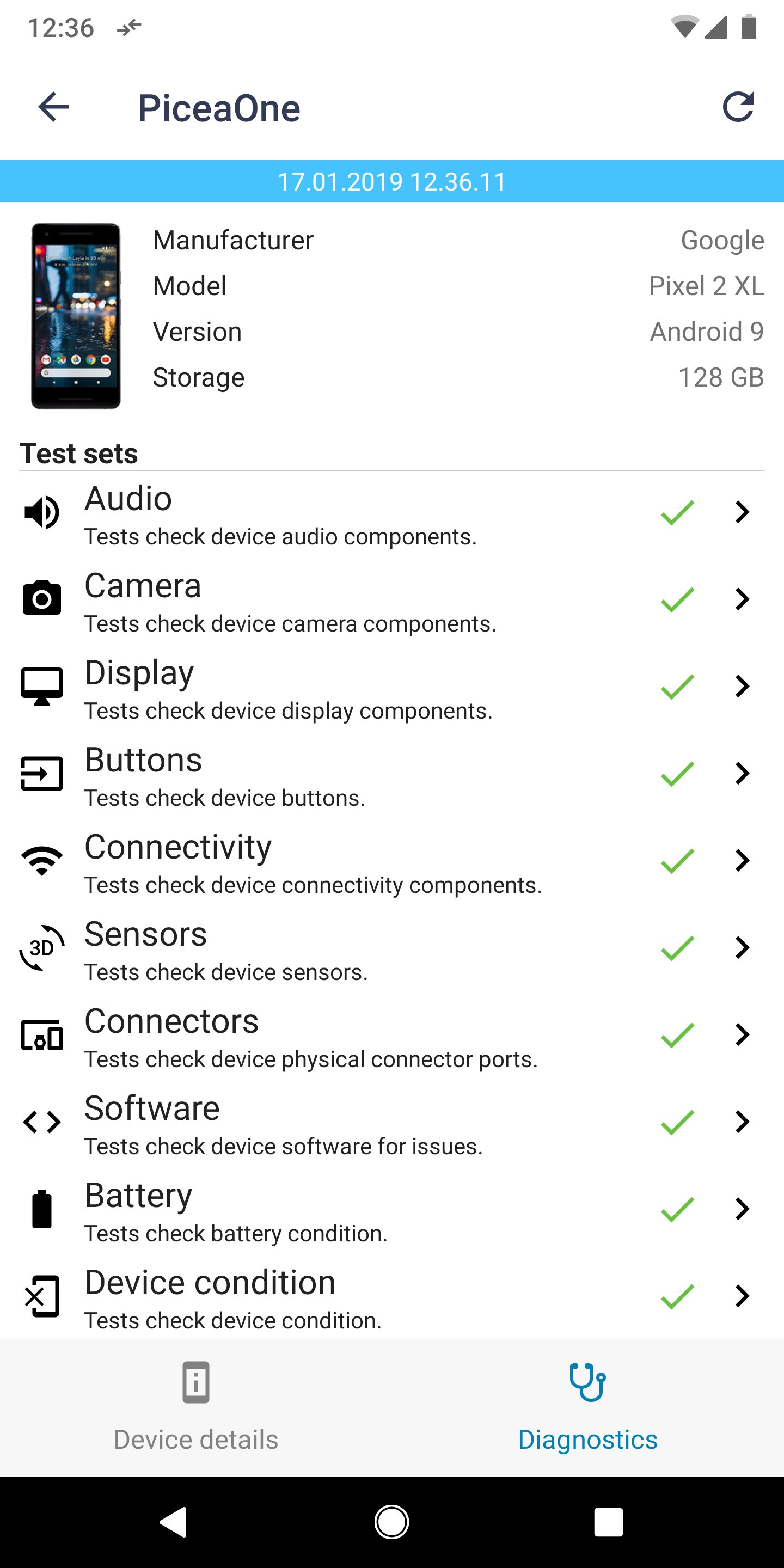Switch to the Device details tab

(196, 1407)
